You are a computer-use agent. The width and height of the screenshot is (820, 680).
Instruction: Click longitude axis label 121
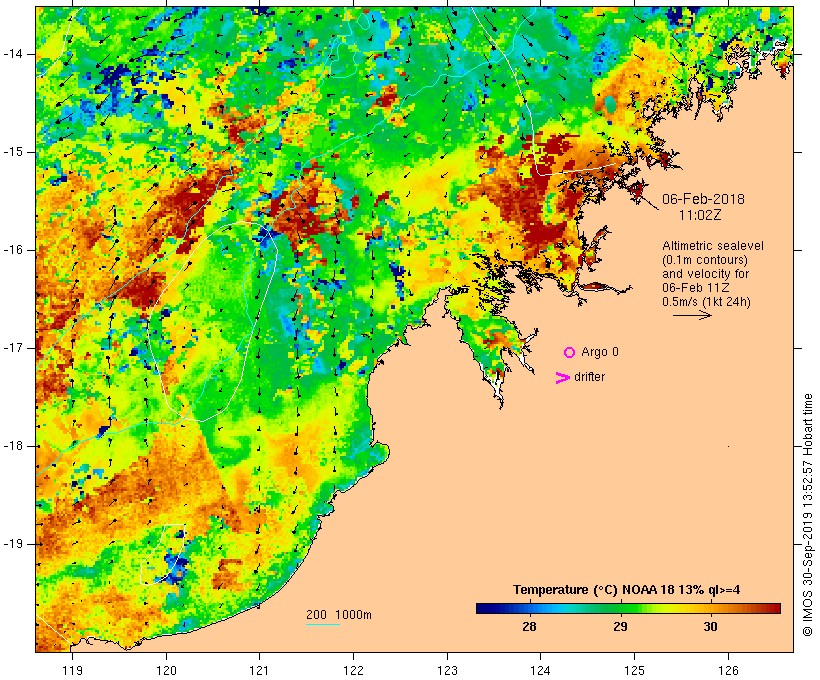click(259, 670)
